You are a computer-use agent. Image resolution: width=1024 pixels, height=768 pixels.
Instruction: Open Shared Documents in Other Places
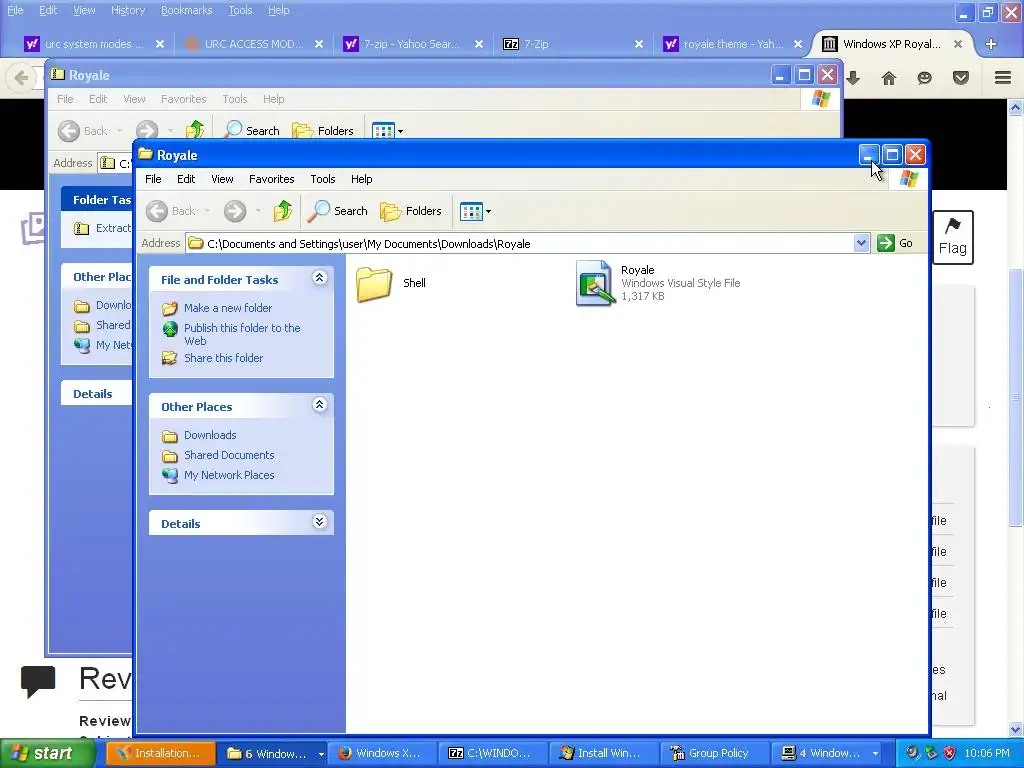[229, 455]
